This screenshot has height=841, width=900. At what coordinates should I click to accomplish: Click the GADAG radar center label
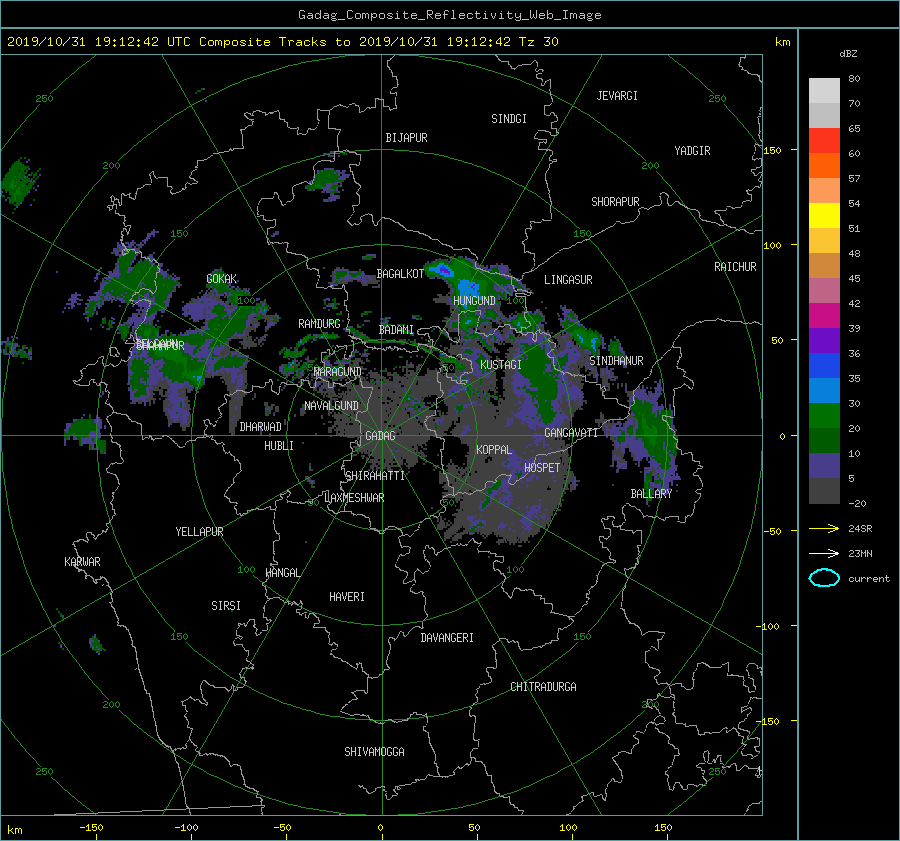coord(380,436)
